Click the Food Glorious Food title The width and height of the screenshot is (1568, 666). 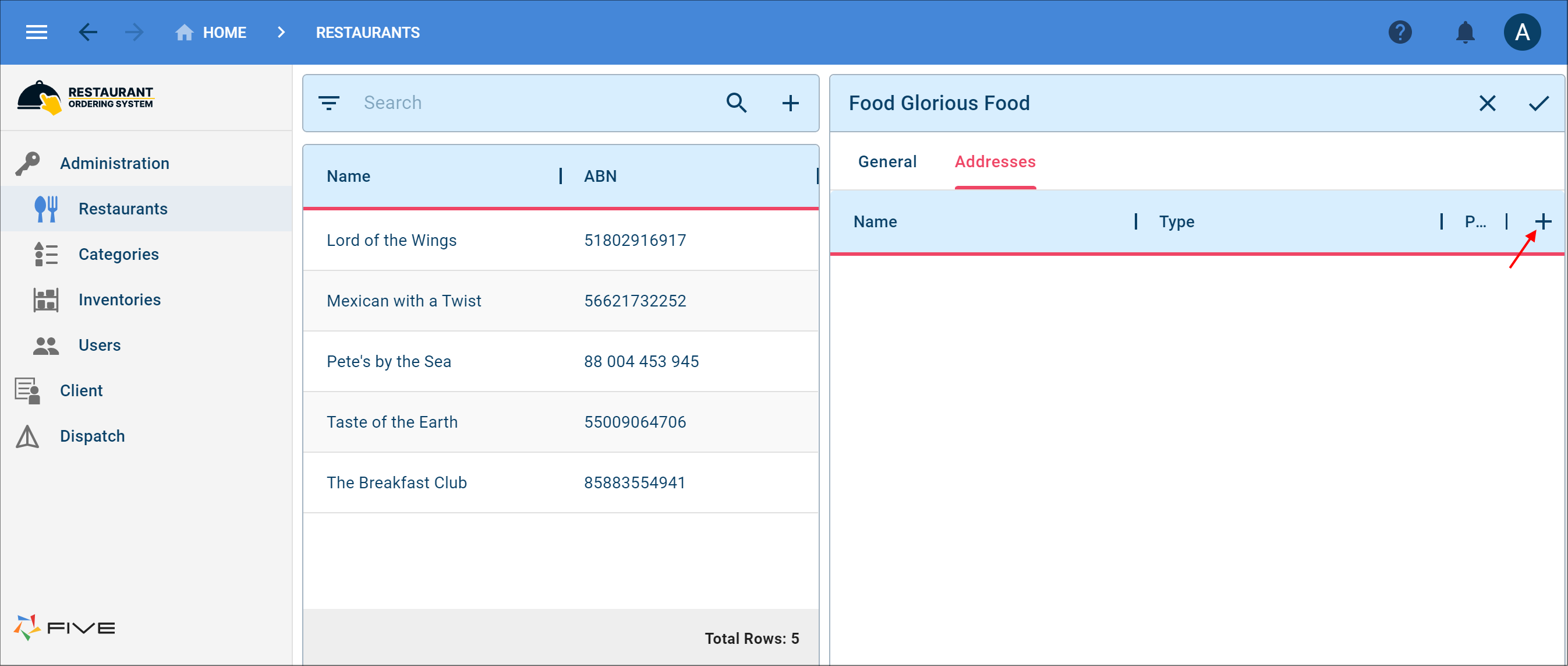tap(939, 104)
